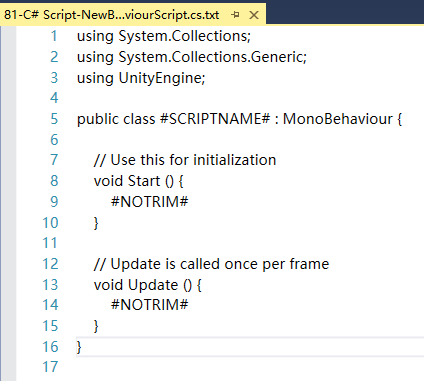Click line number 17 in the gutter

[50, 367]
